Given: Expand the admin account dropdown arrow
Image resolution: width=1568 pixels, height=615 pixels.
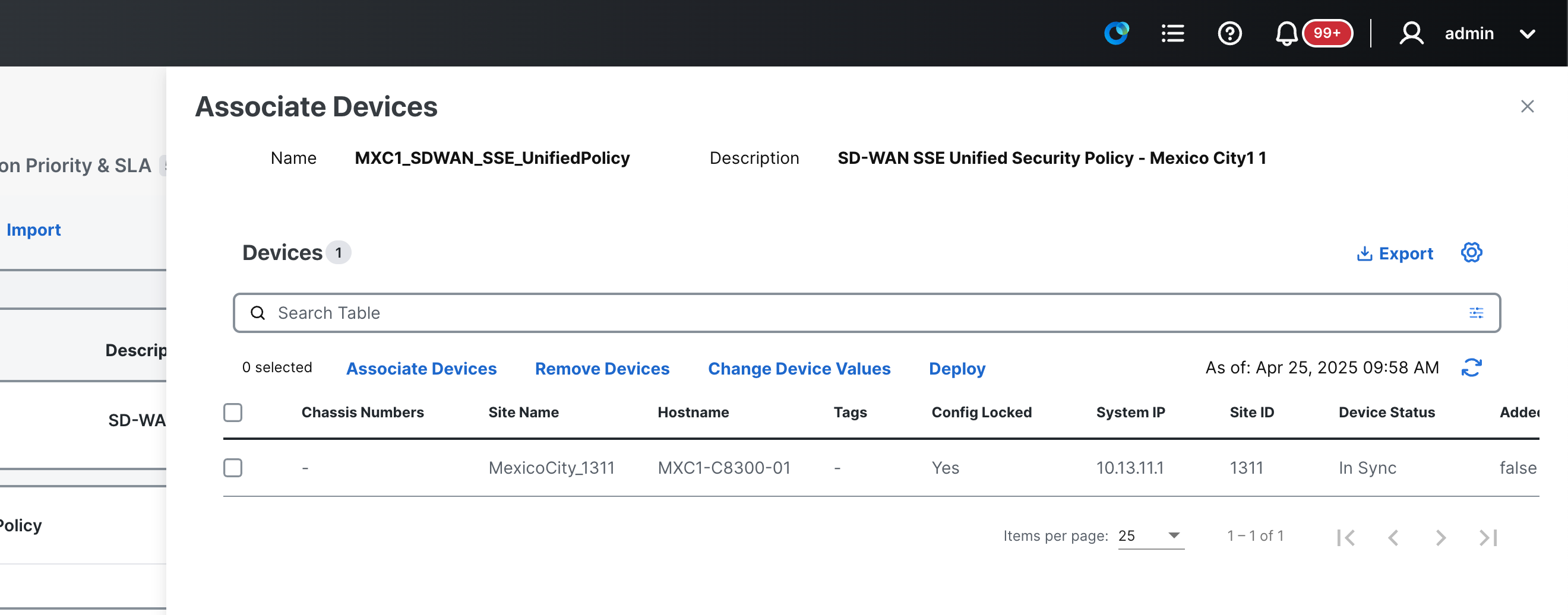Looking at the screenshot, I should (x=1526, y=33).
